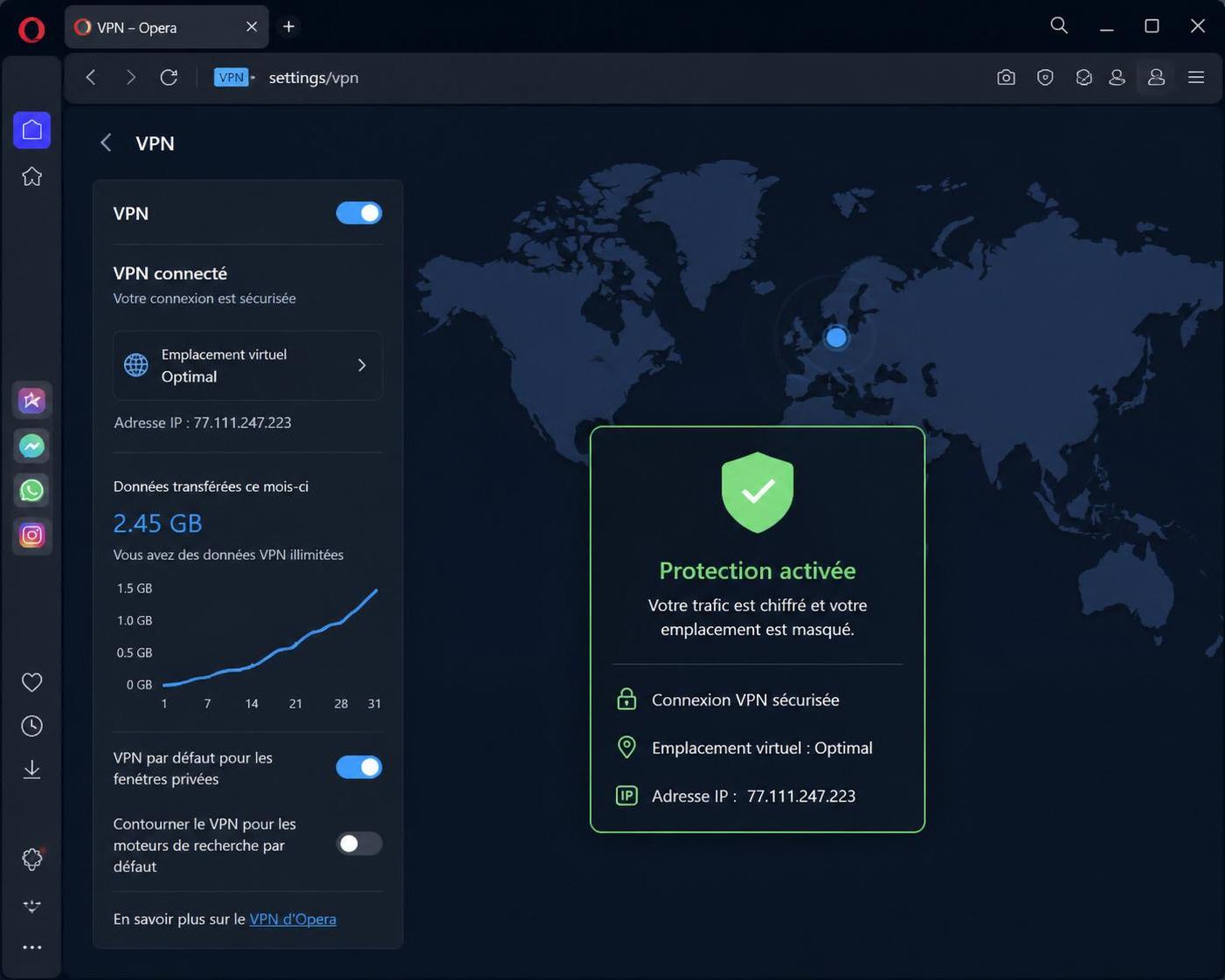
Task: Take a snapshot with camera icon
Action: point(1006,78)
